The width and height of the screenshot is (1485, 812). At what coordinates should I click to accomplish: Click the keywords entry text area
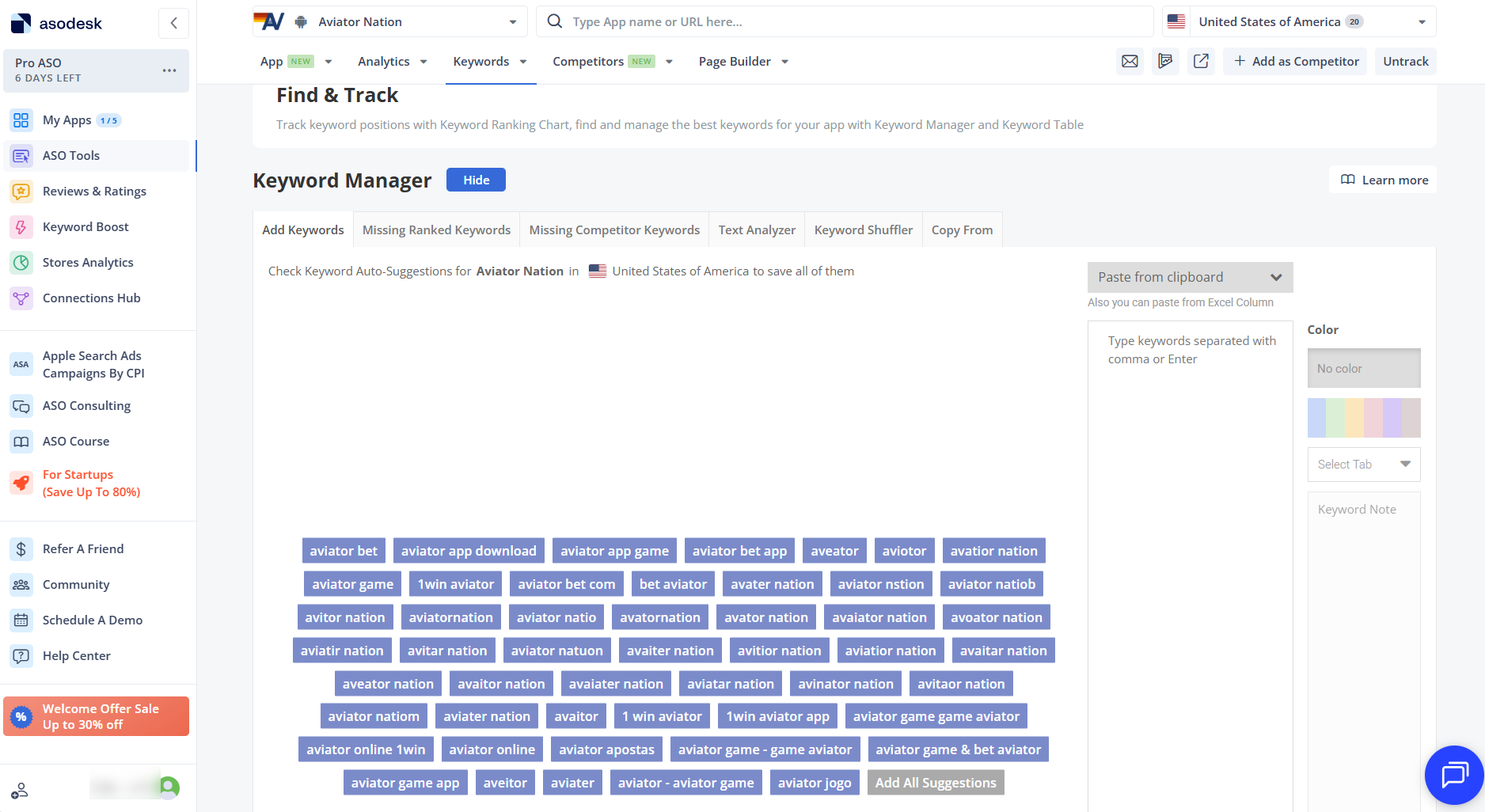click(x=1190, y=566)
